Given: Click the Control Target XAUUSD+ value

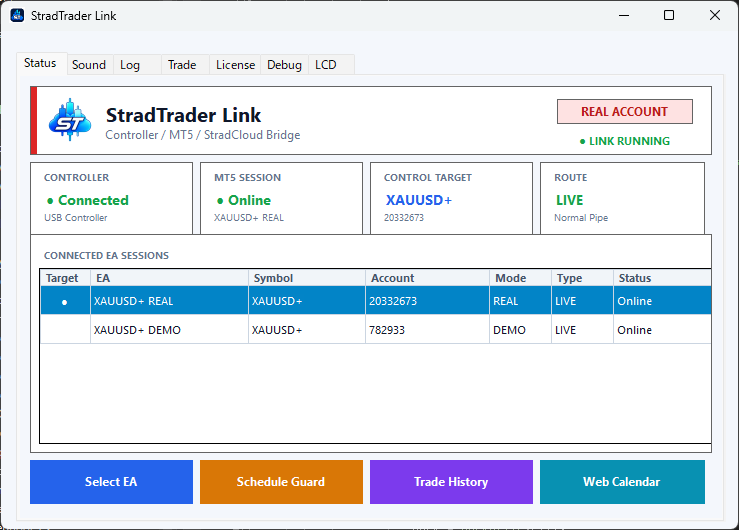Looking at the screenshot, I should 419,200.
